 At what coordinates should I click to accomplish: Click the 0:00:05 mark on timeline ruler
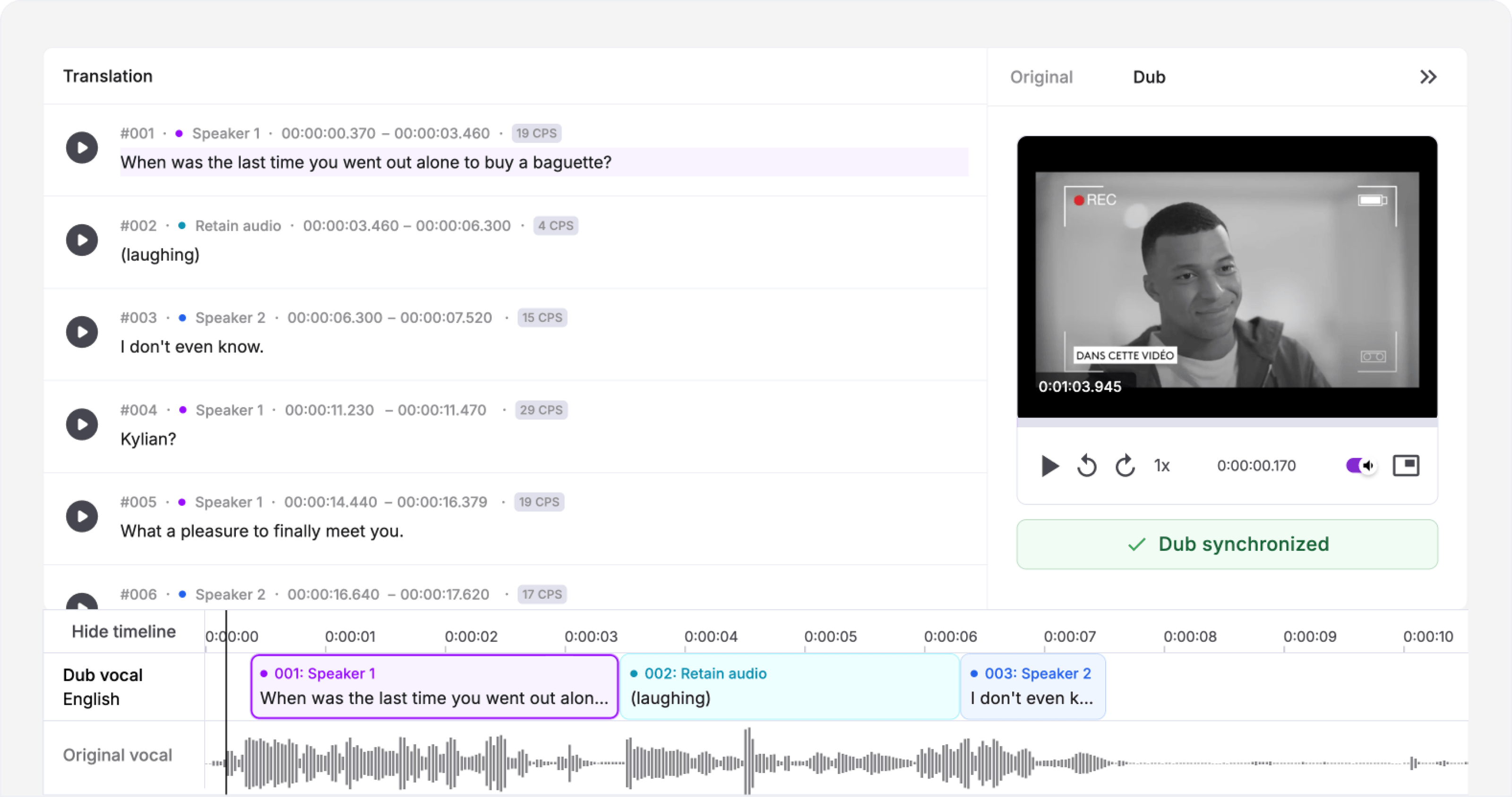830,637
